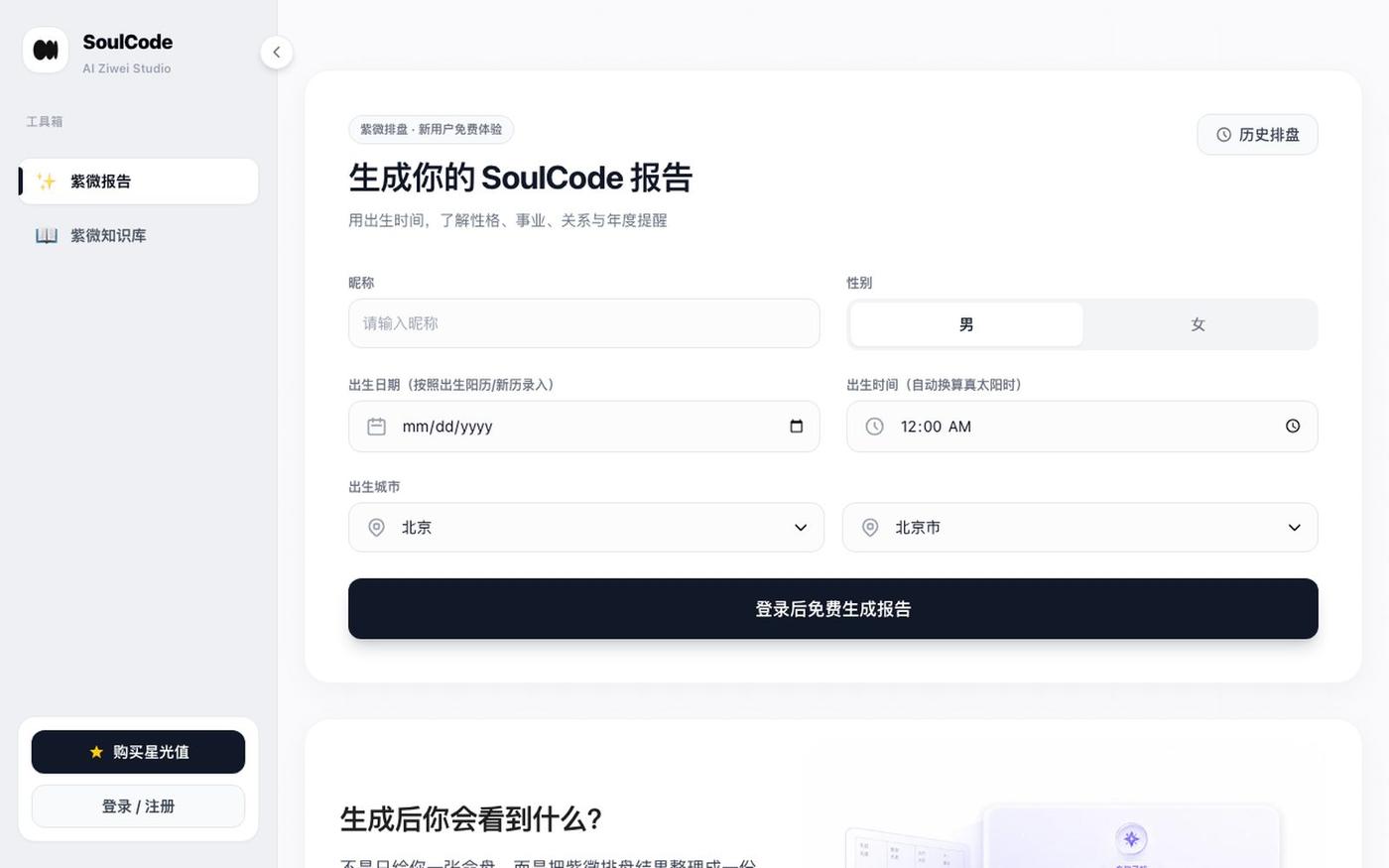Click the AI Ziwei Studio subtitle
The width and height of the screenshot is (1389, 868).
pos(127,68)
